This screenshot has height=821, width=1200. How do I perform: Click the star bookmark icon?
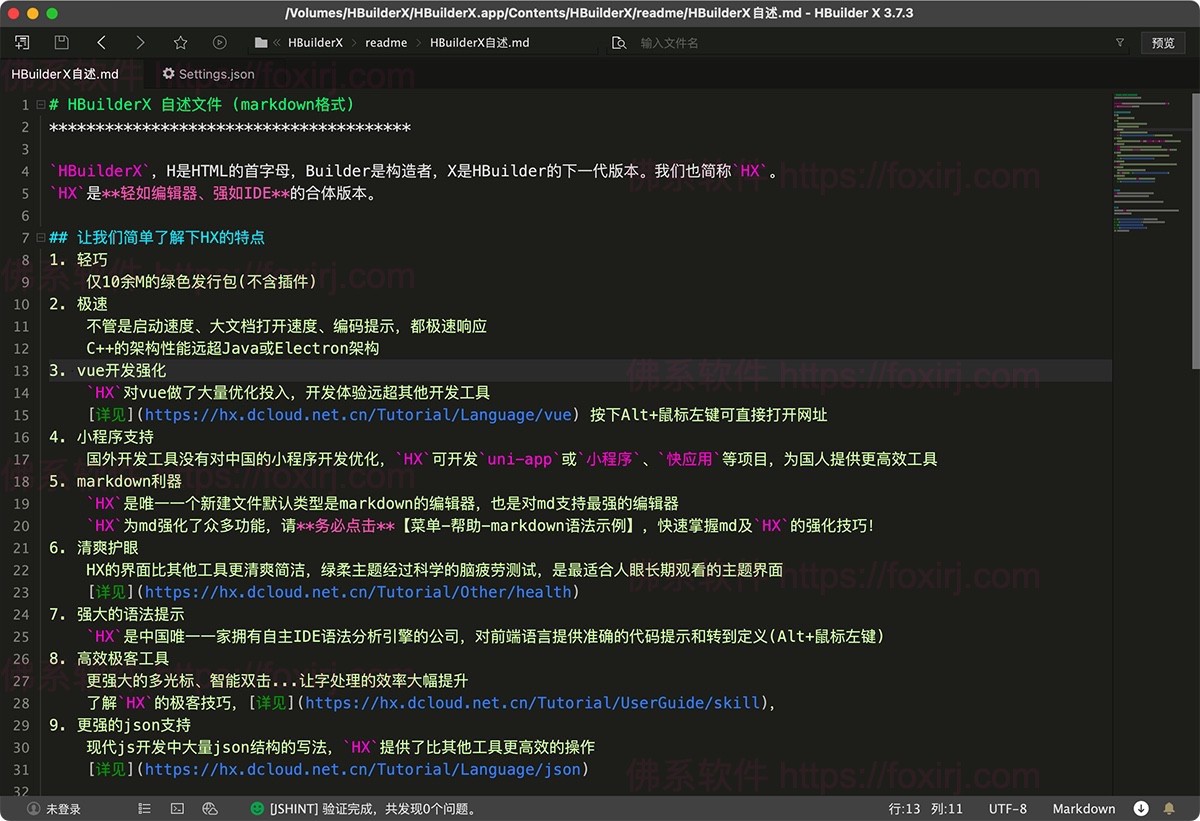click(180, 43)
